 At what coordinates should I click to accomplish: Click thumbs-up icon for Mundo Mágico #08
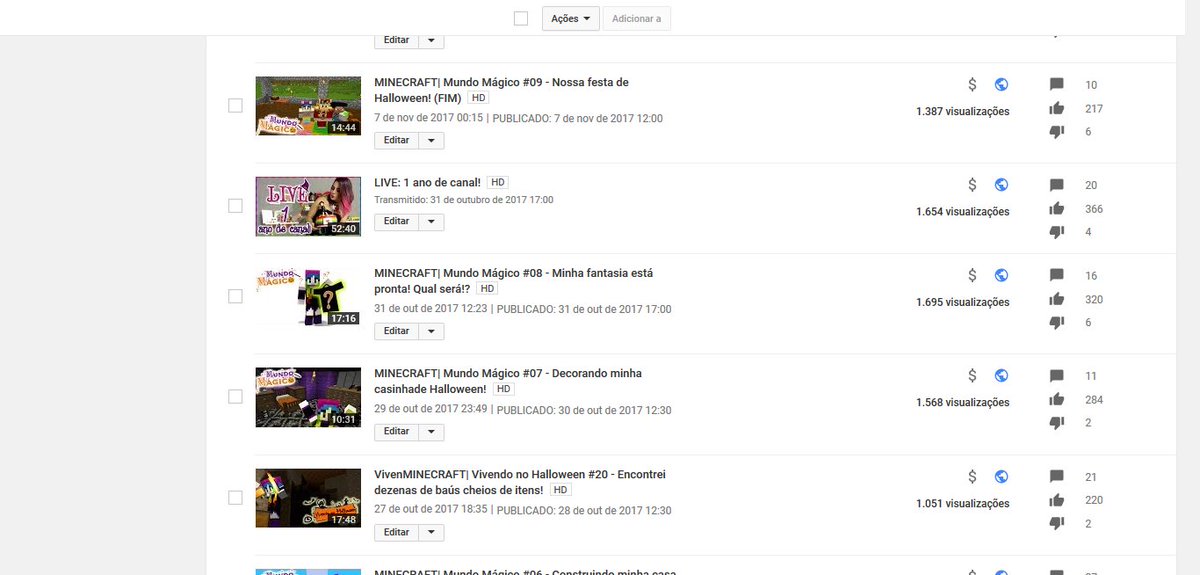point(1056,299)
